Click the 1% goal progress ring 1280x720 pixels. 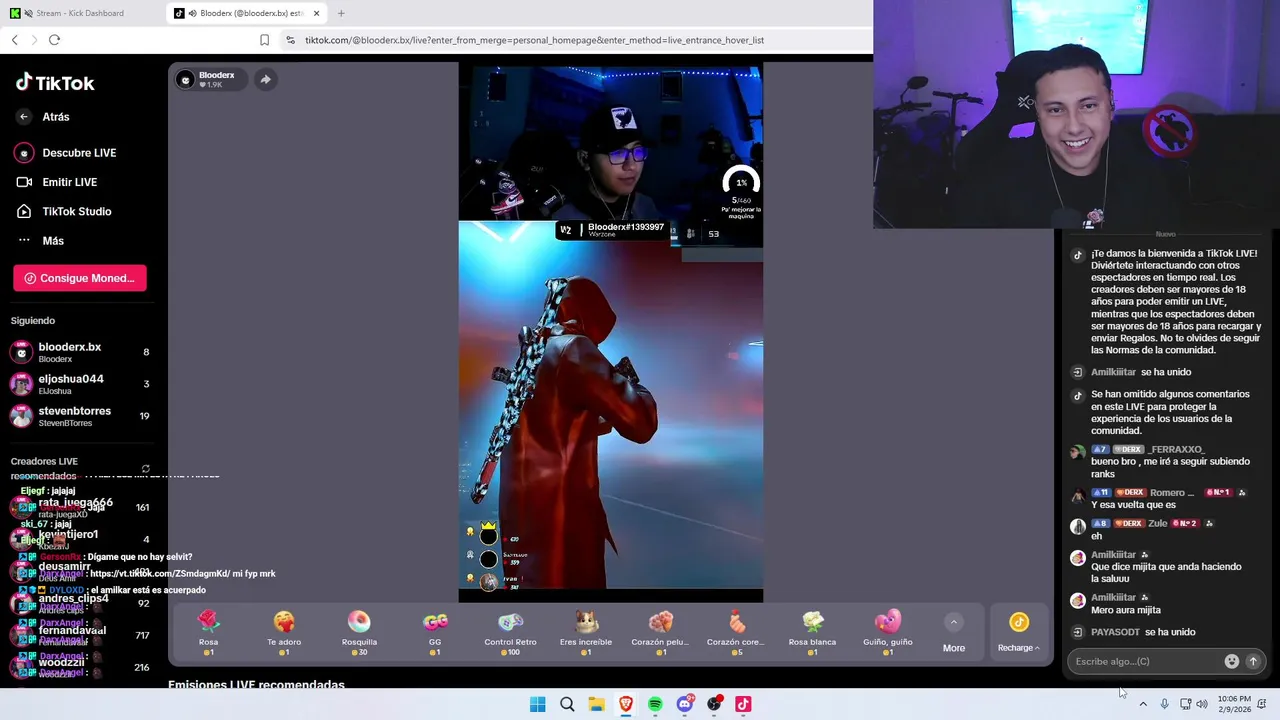point(741,182)
